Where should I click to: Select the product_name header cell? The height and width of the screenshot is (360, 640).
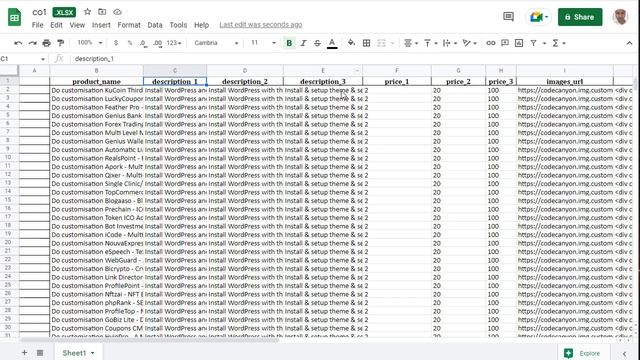(x=96, y=81)
